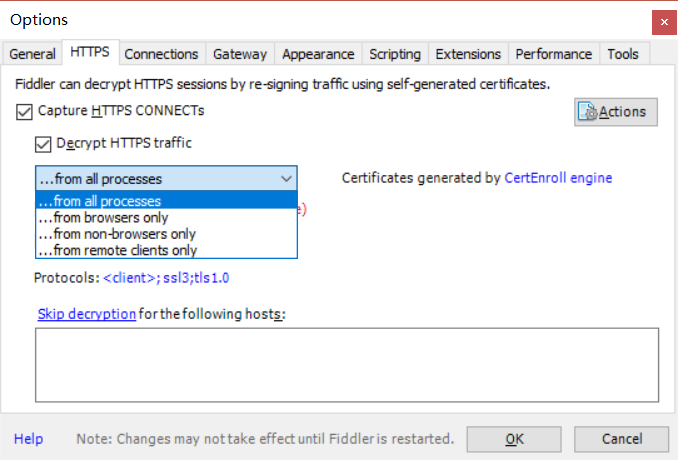Close the Options dialog window
The width and height of the screenshot is (678, 460).
pos(661,20)
